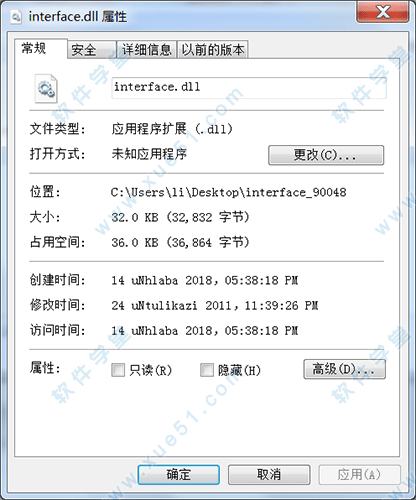Click the 创建时间 creation date value
416x500 pixels.
coord(205,280)
